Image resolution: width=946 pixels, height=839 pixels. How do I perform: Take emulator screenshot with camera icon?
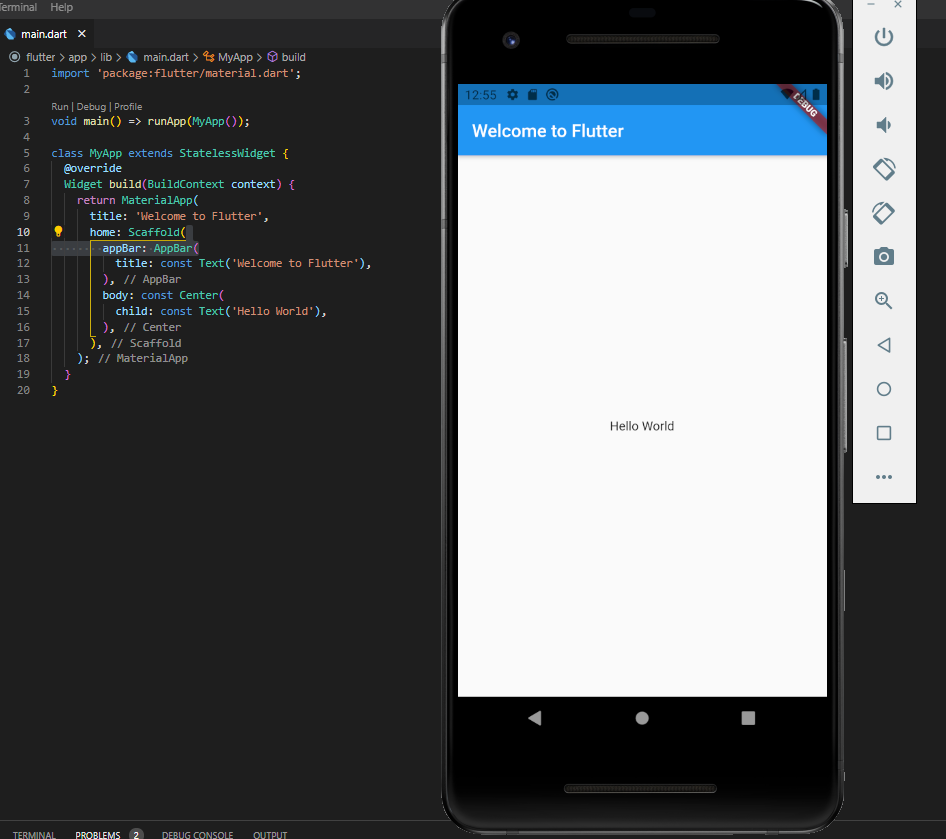point(883,257)
